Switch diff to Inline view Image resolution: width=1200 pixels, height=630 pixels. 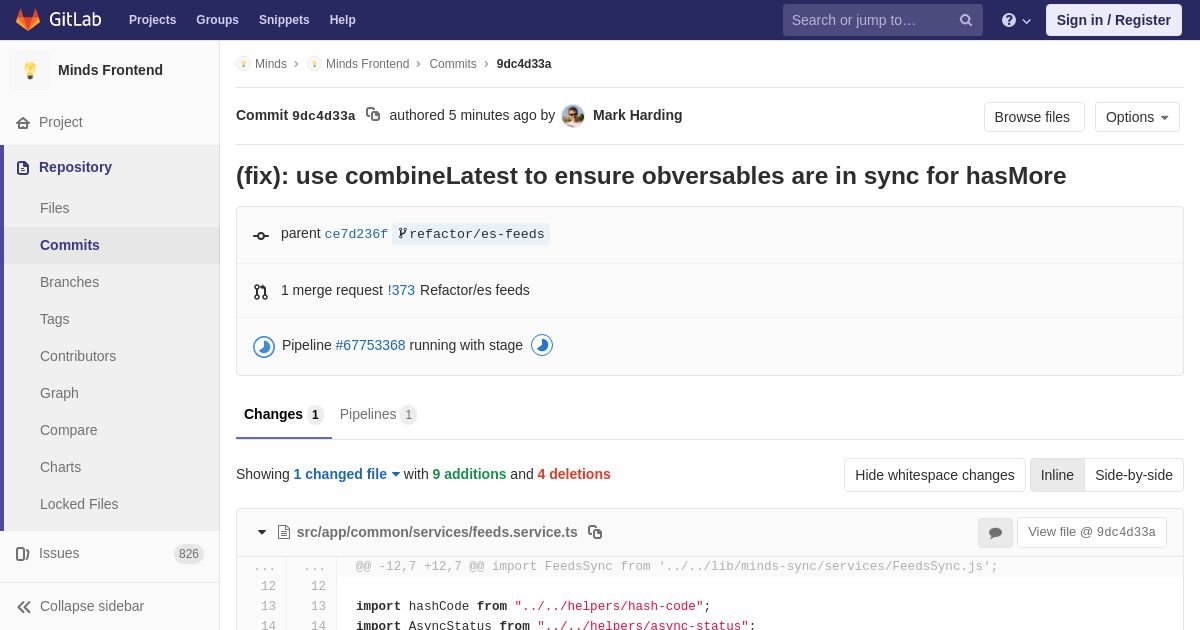point(1057,475)
